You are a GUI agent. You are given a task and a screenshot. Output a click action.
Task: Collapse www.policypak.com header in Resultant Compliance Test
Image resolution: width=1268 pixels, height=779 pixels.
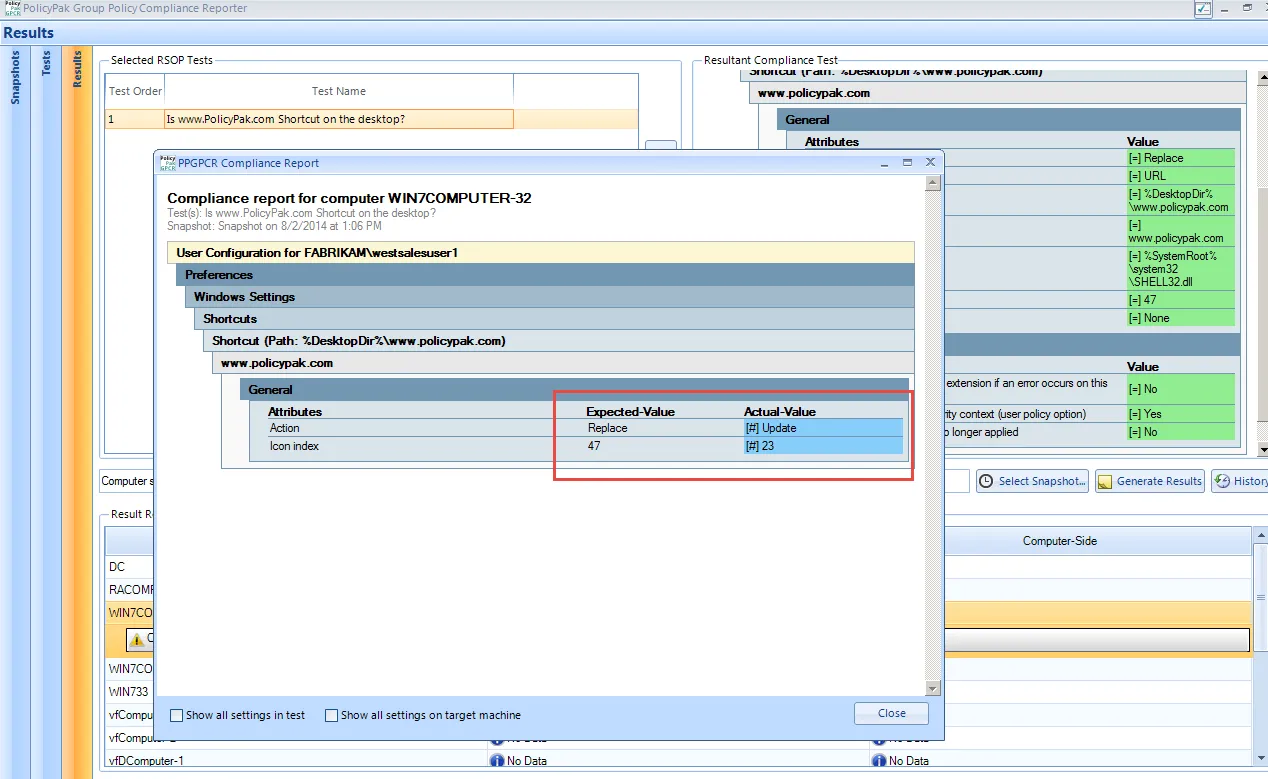pyautogui.click(x=998, y=93)
